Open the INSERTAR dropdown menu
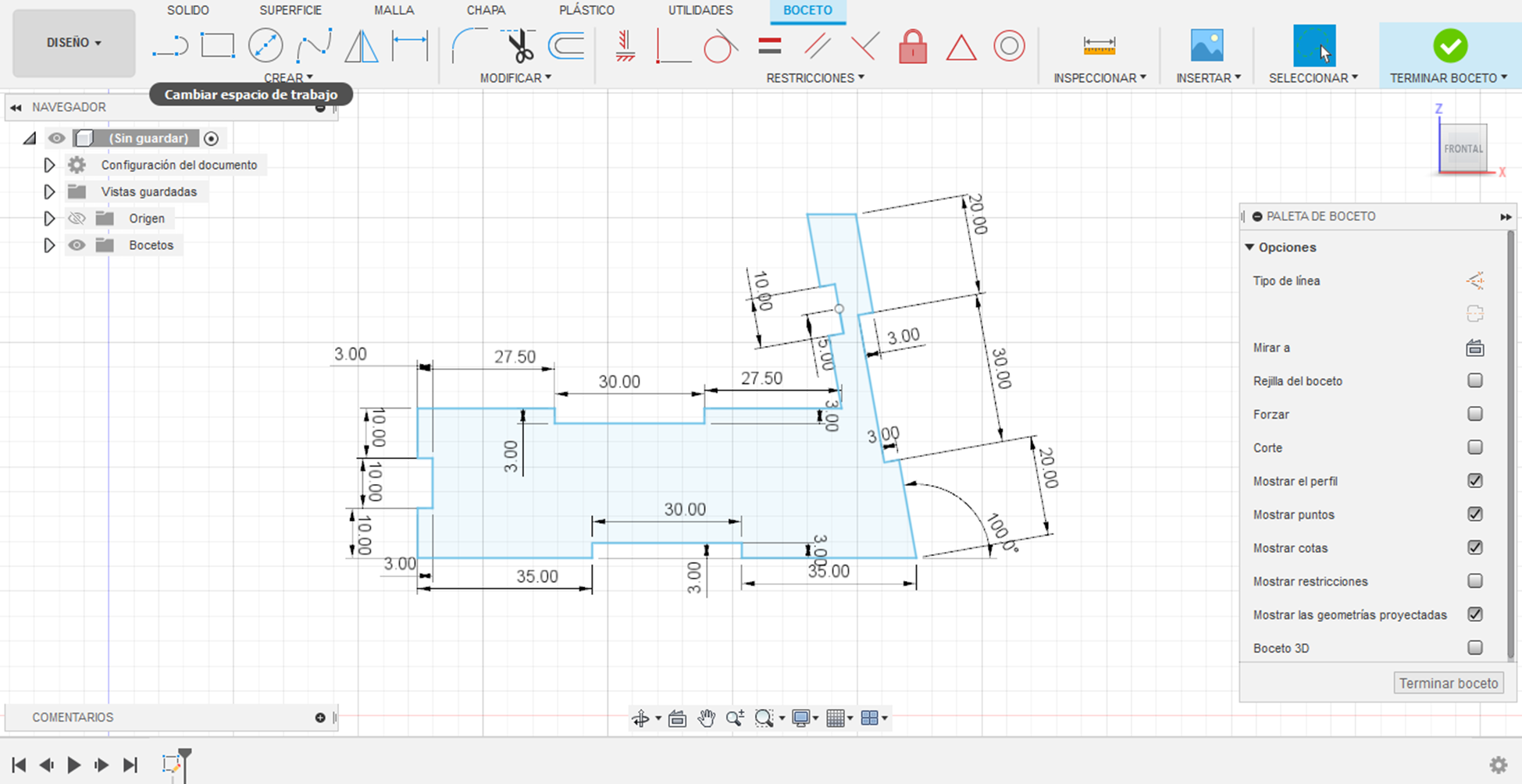 1208,78
